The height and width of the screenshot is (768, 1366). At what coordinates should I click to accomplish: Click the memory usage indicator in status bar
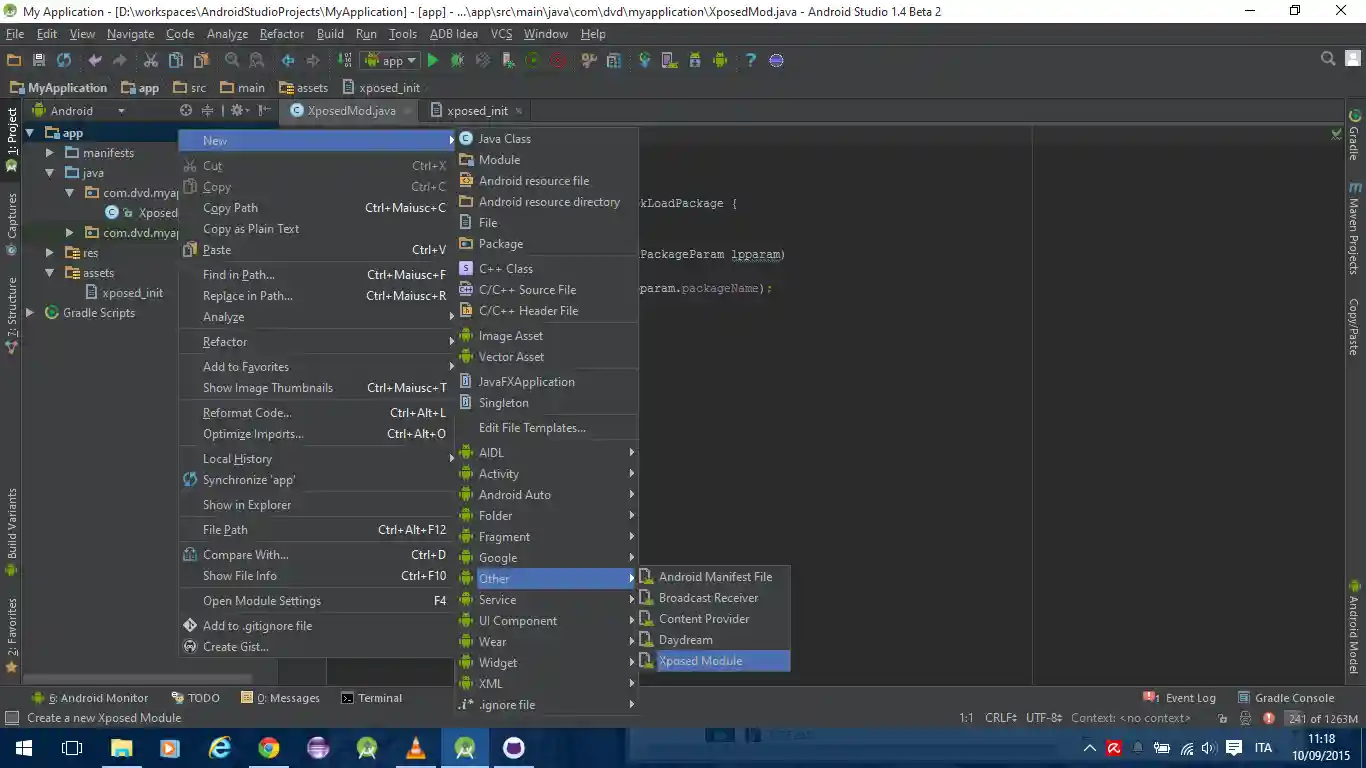click(1322, 718)
